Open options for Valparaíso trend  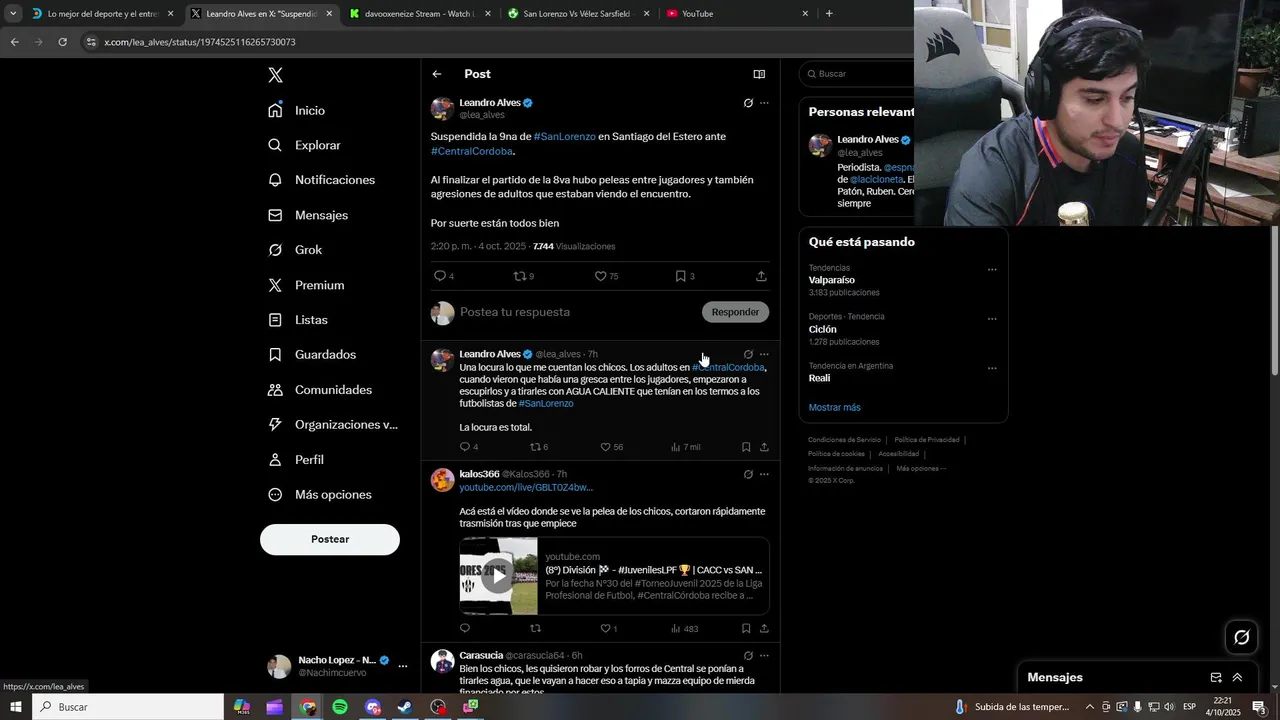992,269
